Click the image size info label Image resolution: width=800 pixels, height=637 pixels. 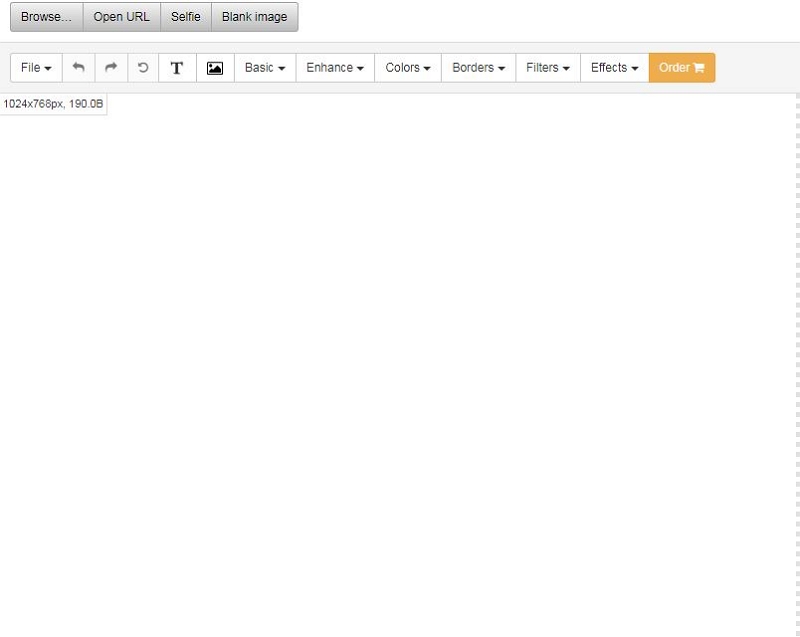click(x=53, y=104)
